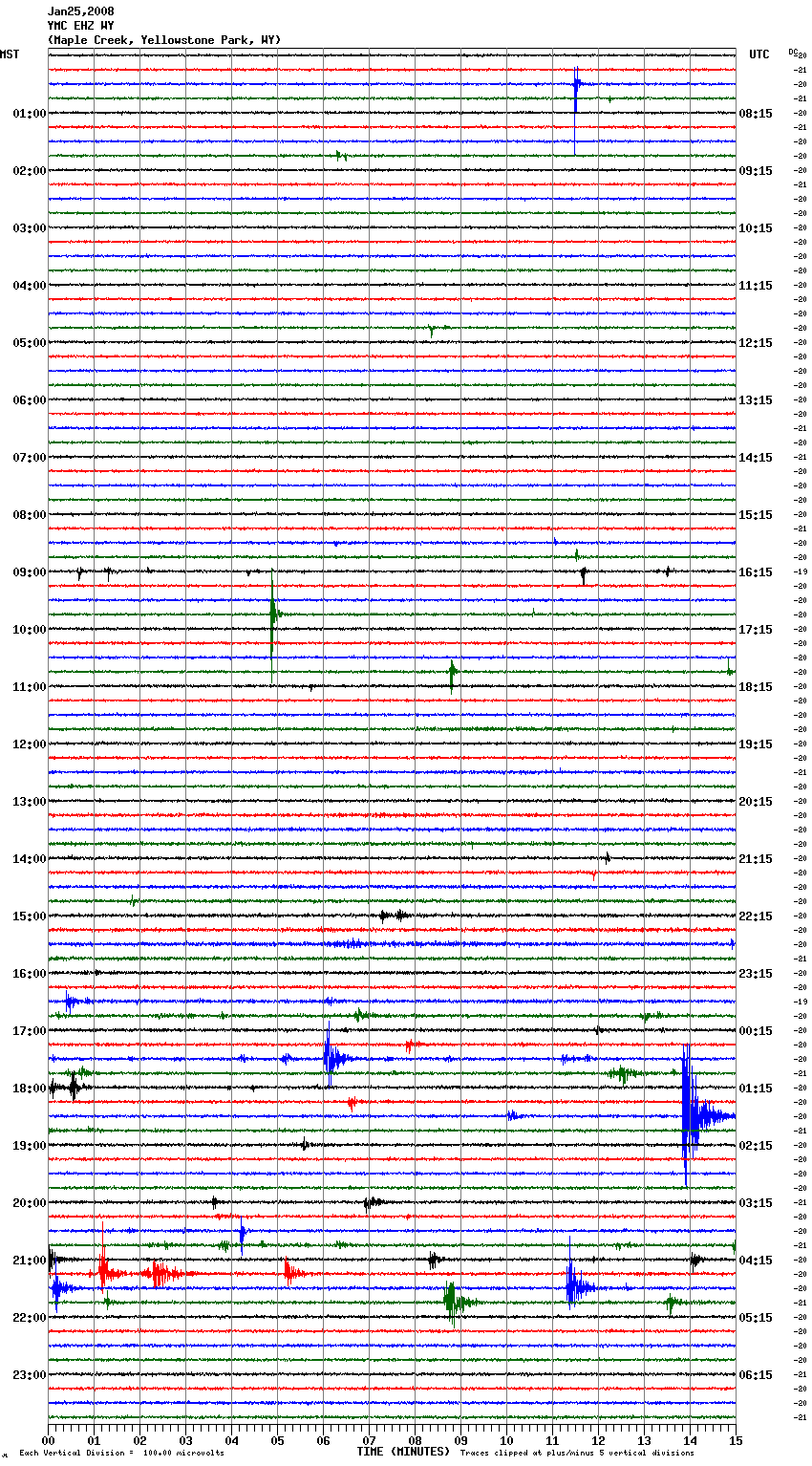Click the 04:15 UTC time label
Screen dimensions: 812x1466
[756, 1261]
